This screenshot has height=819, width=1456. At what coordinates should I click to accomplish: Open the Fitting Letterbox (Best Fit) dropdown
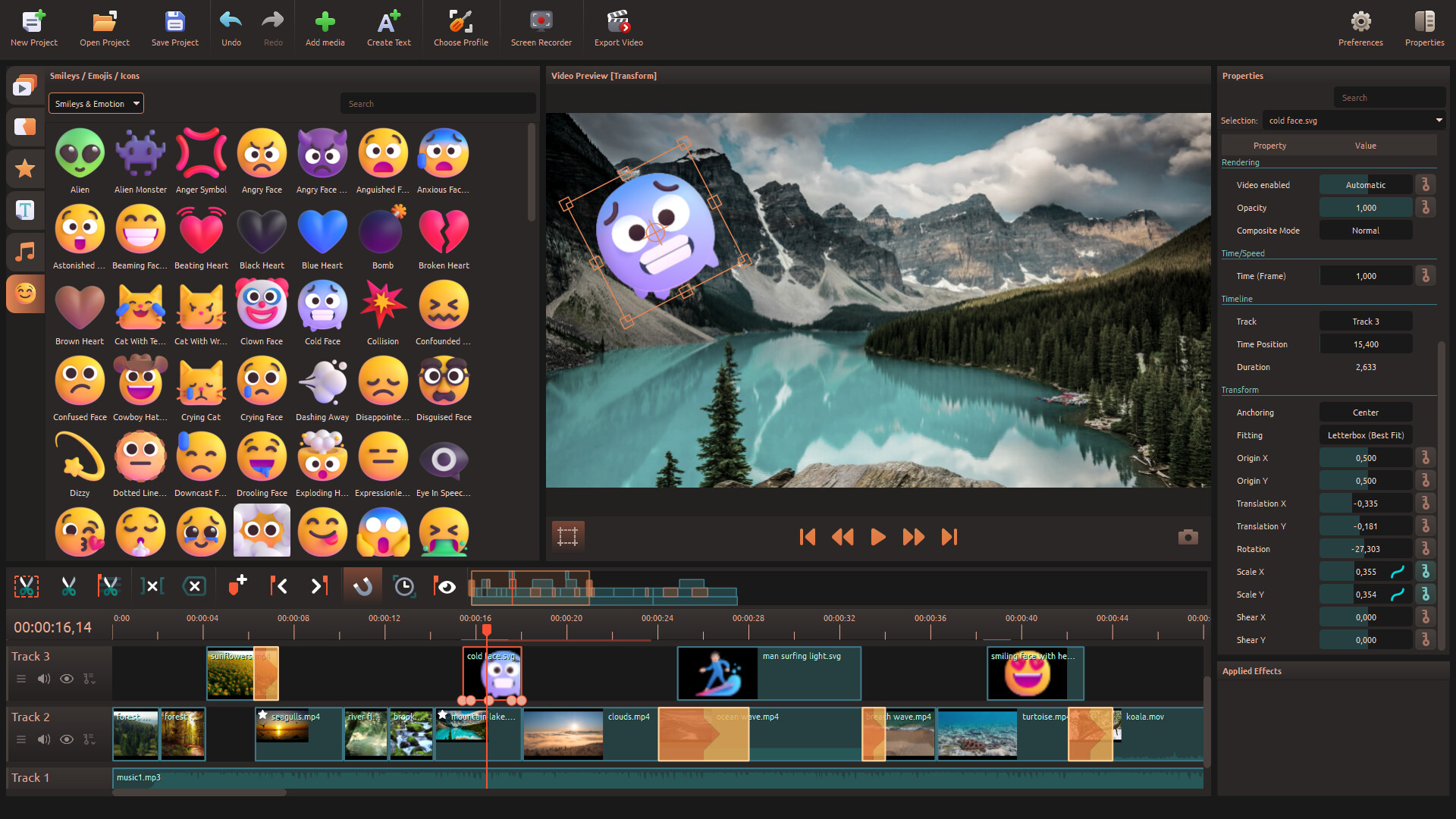coord(1365,435)
